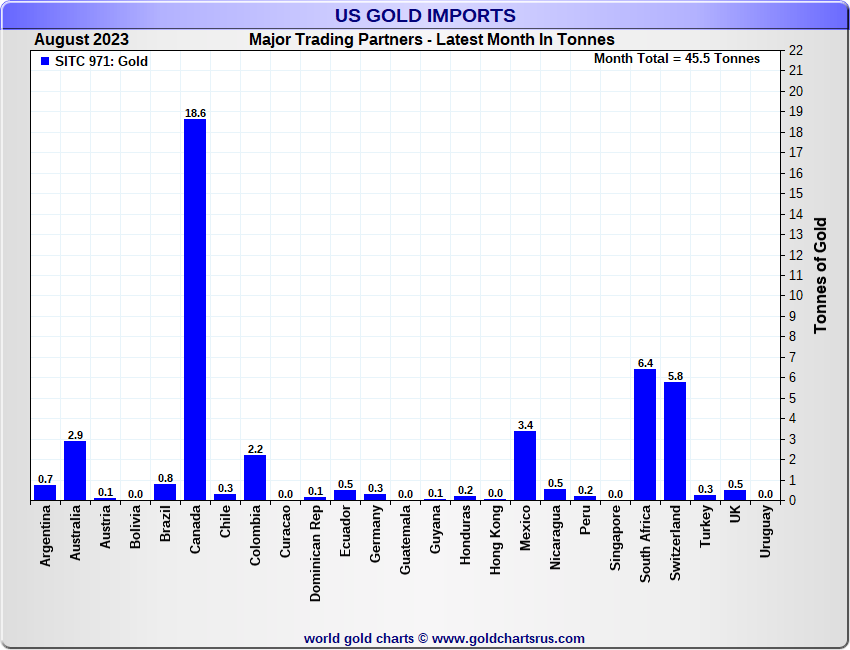Viewport: 850px width, 650px height.
Task: Click the Month Total = 45.5 Tonnes label
Action: [x=677, y=59]
